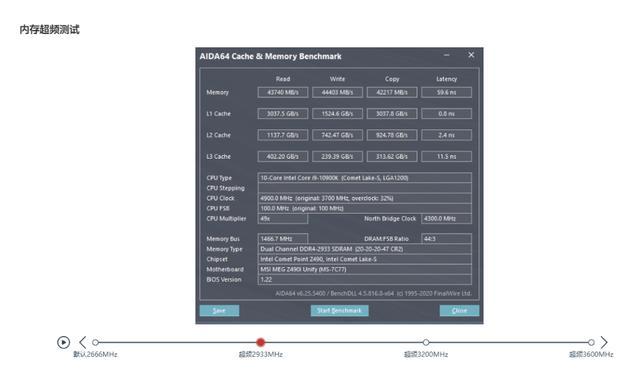Minimize the AIDA64 benchmark window
Viewport: 640px width, 373px height.
[x=447, y=55]
